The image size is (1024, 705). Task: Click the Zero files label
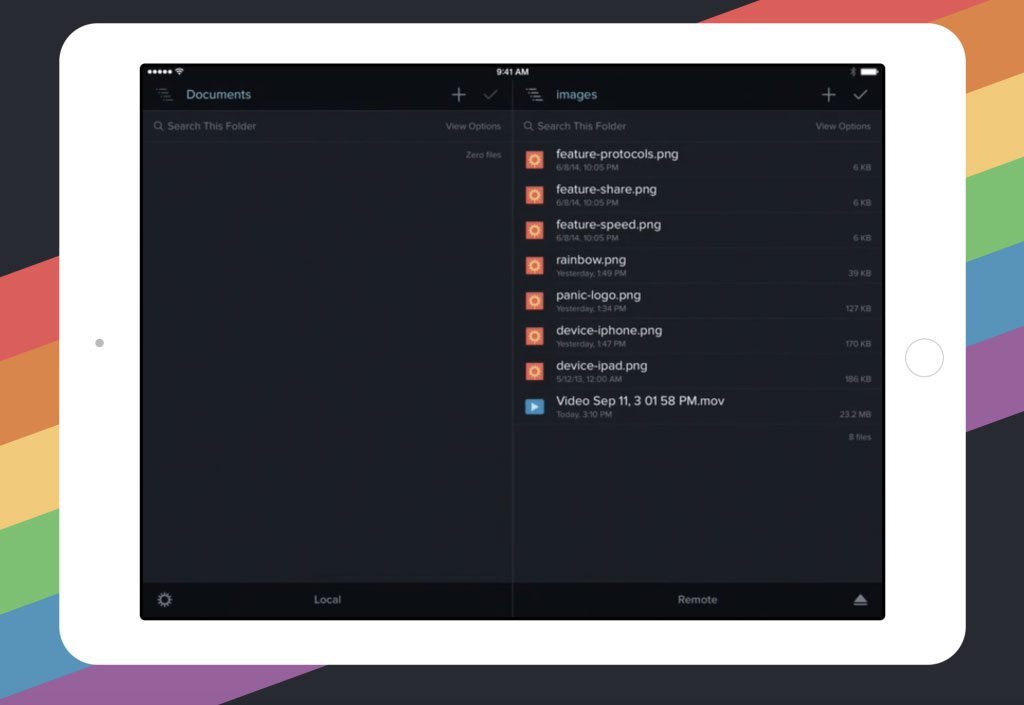[x=483, y=155]
